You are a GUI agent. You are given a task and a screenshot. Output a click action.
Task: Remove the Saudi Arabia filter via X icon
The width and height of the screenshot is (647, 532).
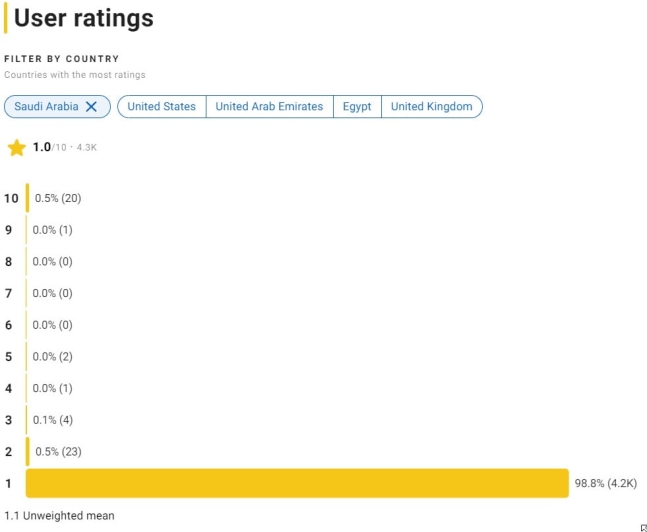(92, 107)
